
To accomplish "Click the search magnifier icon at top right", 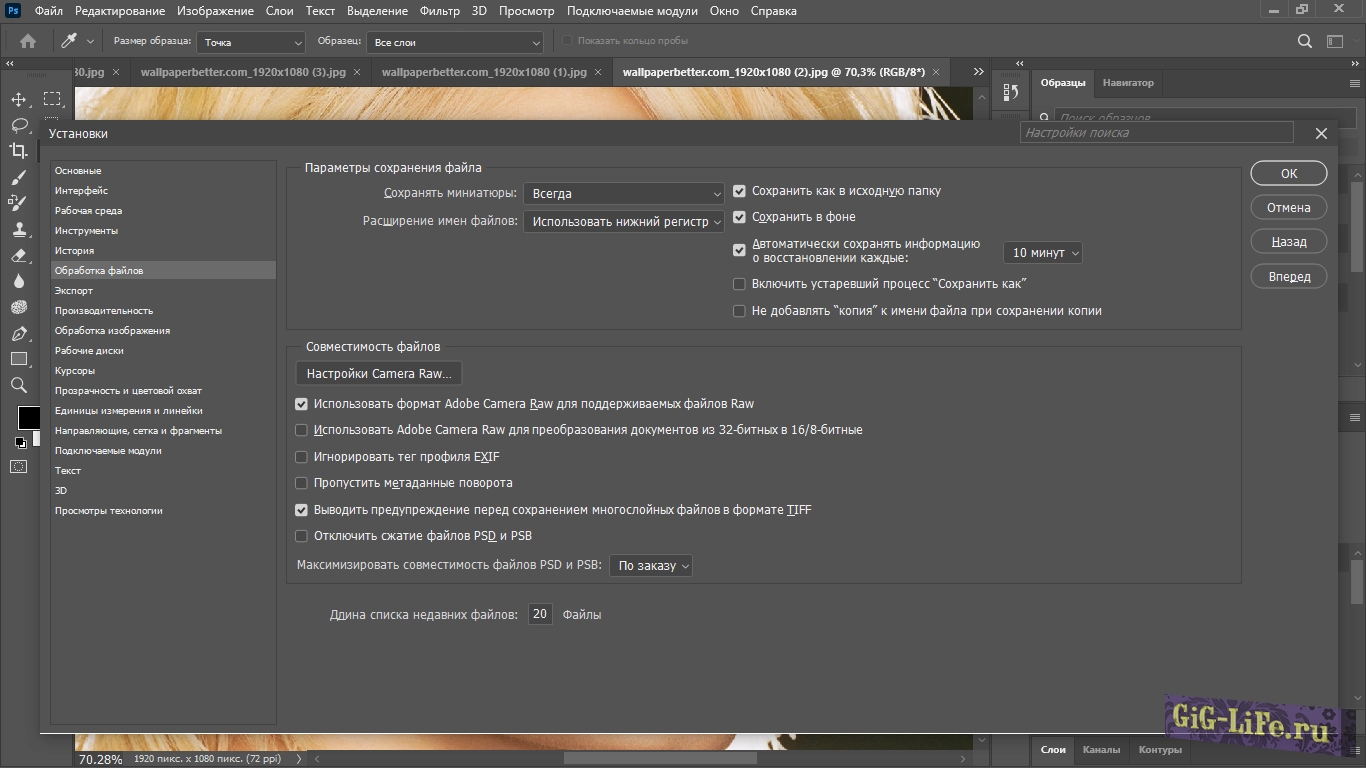I will (x=1305, y=41).
